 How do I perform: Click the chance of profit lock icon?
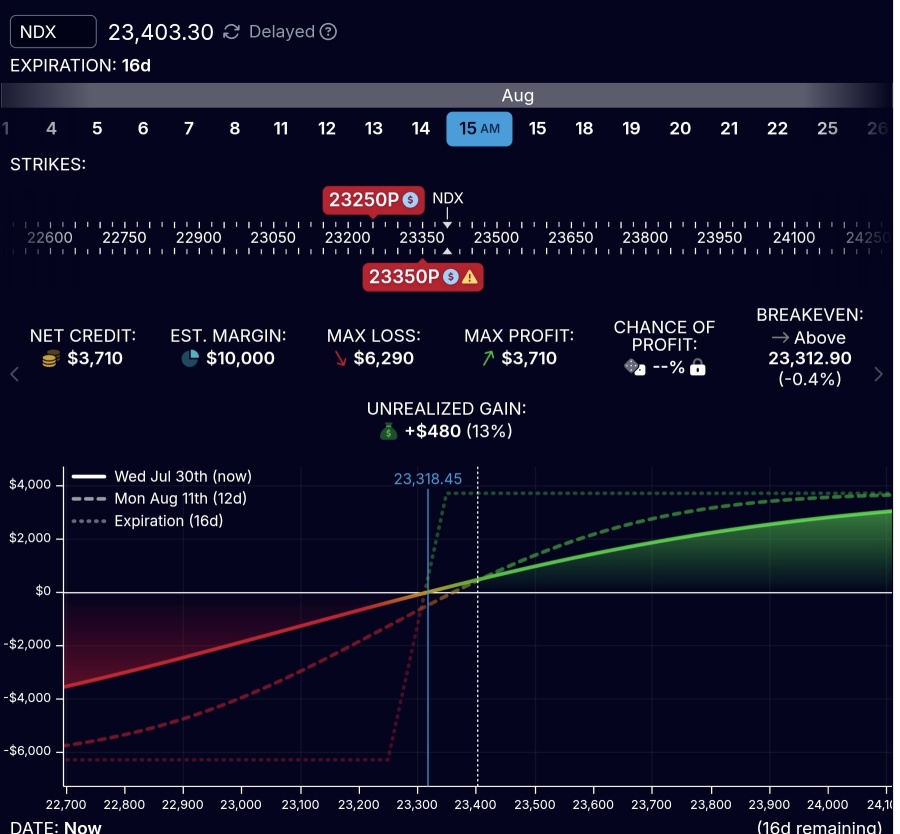click(x=697, y=367)
